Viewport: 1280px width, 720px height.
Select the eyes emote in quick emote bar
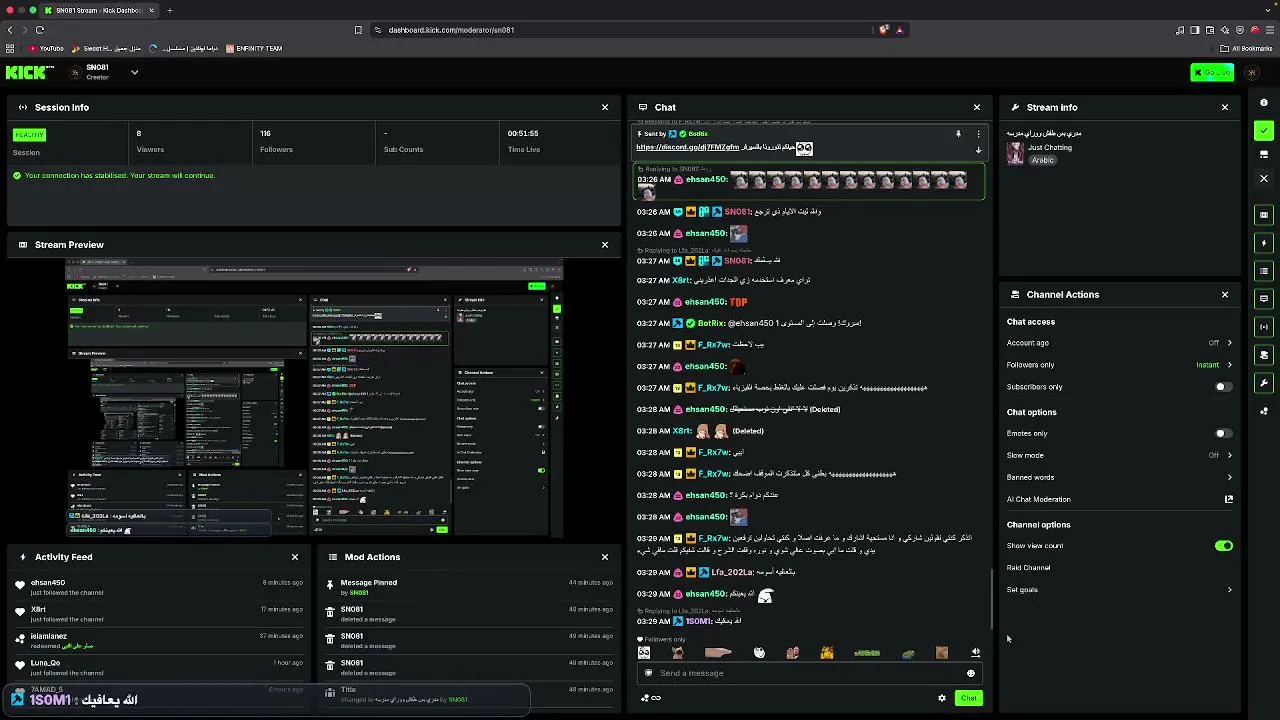pyautogui.click(x=644, y=653)
